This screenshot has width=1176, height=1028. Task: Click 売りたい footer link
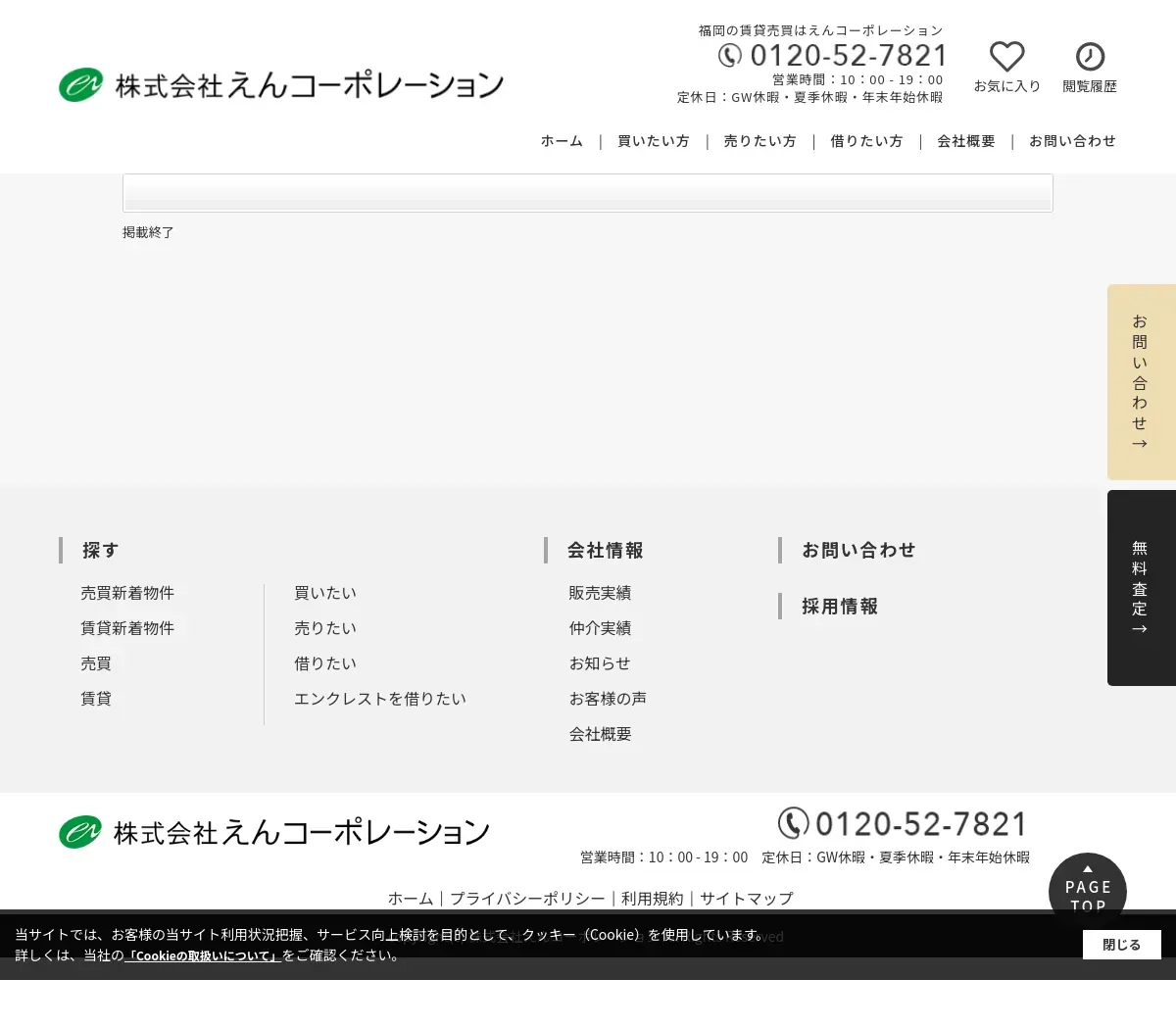pyautogui.click(x=325, y=628)
